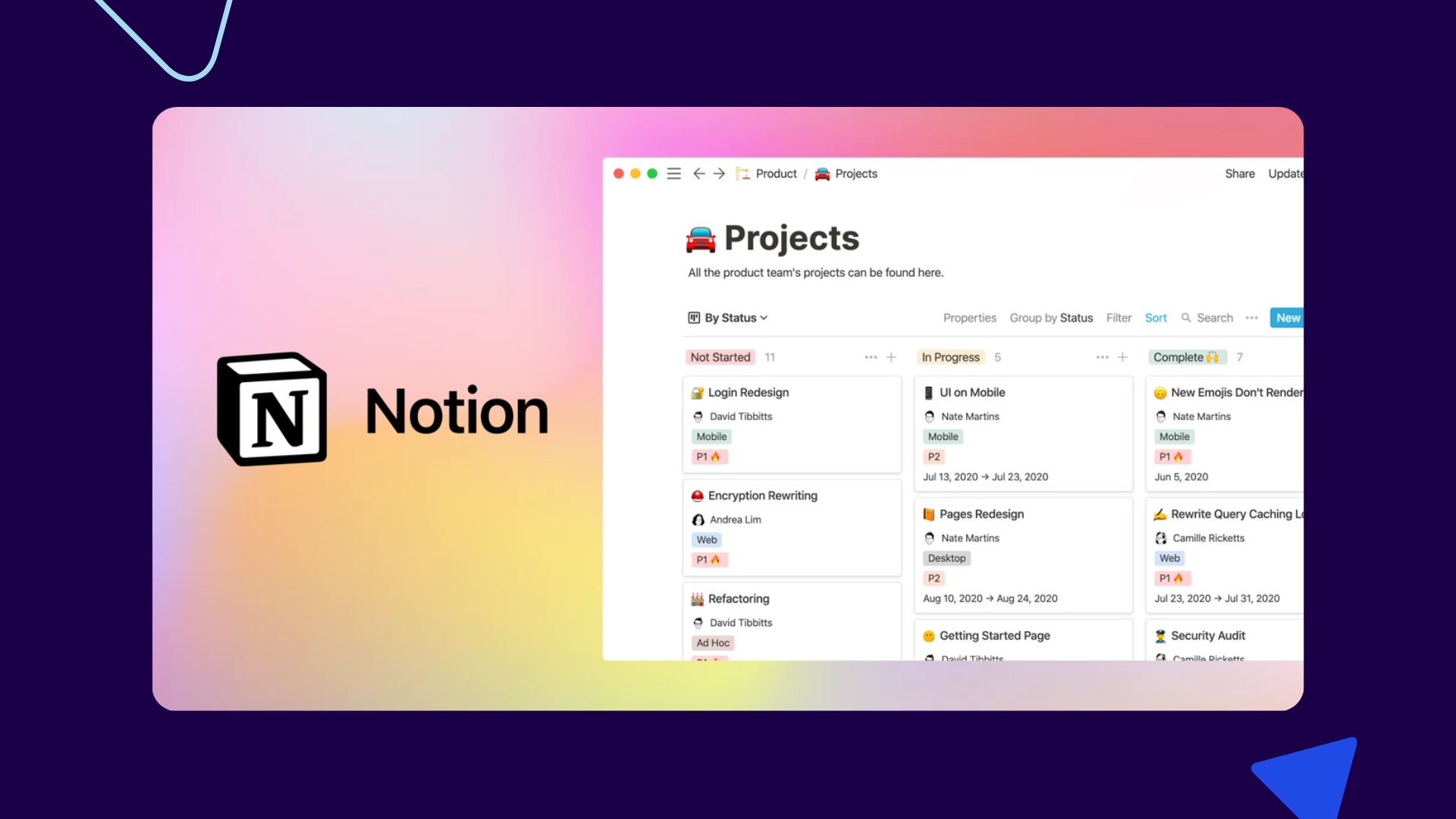Click the Share button in toolbar
Viewport: 1456px width, 819px height.
click(1239, 173)
